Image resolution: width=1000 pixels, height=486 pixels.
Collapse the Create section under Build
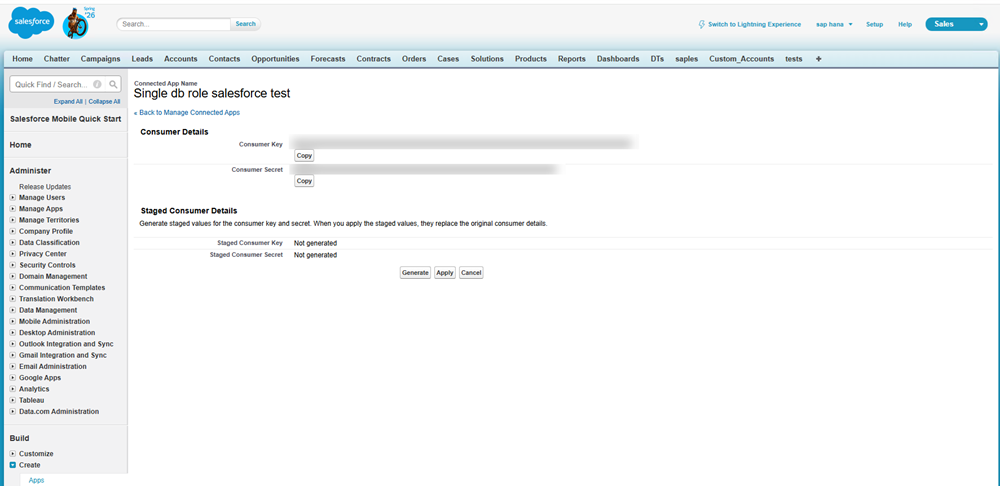pyautogui.click(x=13, y=465)
